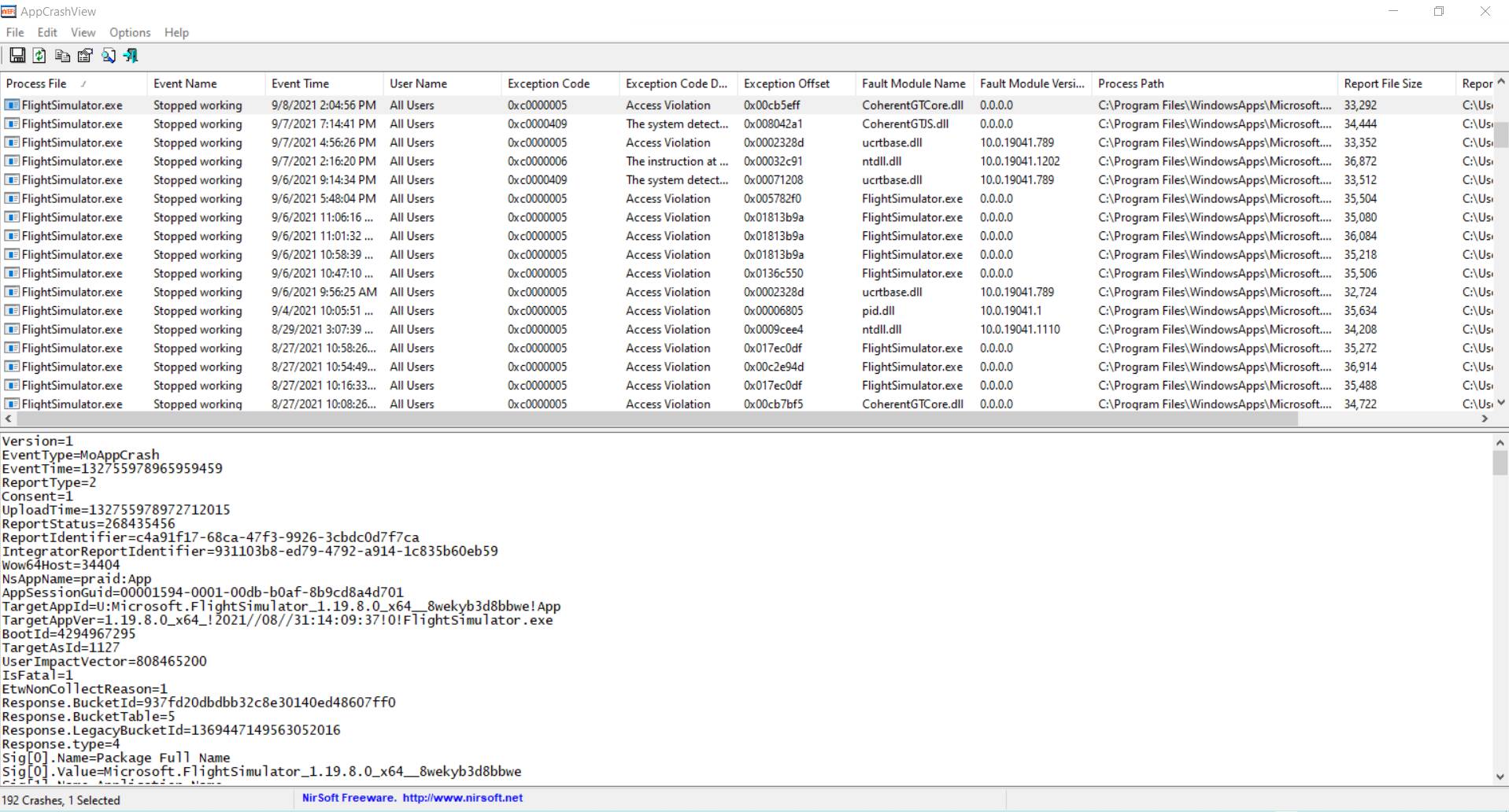Click the Exit door toolbar icon
This screenshot has height=812, width=1509.
[131, 55]
